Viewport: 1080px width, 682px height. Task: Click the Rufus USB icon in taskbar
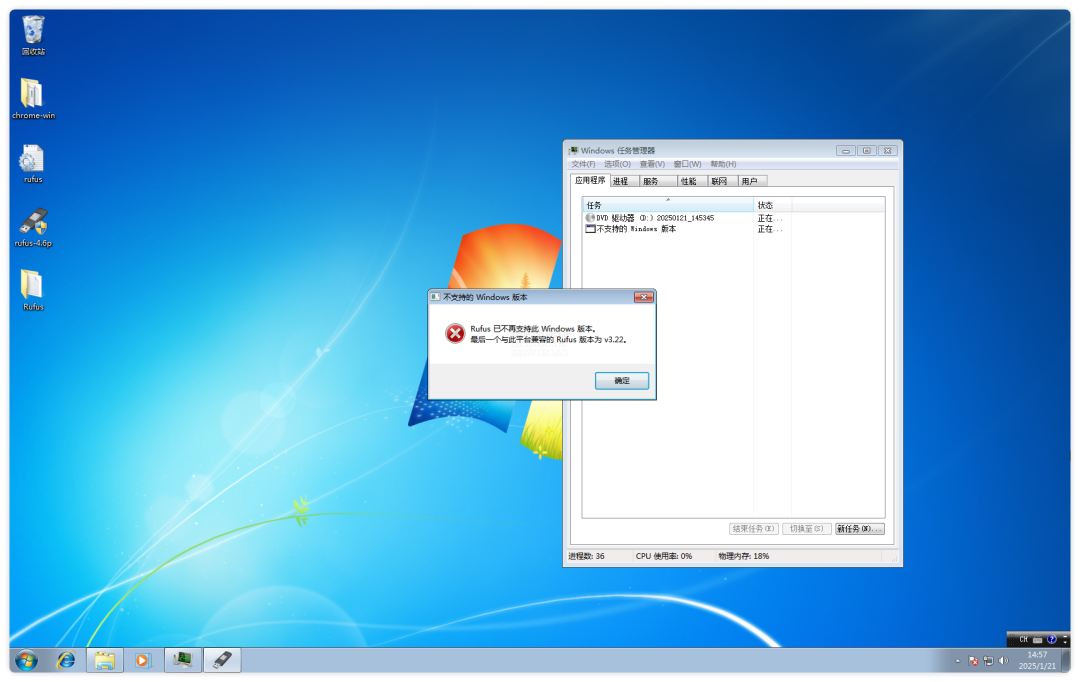(x=222, y=660)
